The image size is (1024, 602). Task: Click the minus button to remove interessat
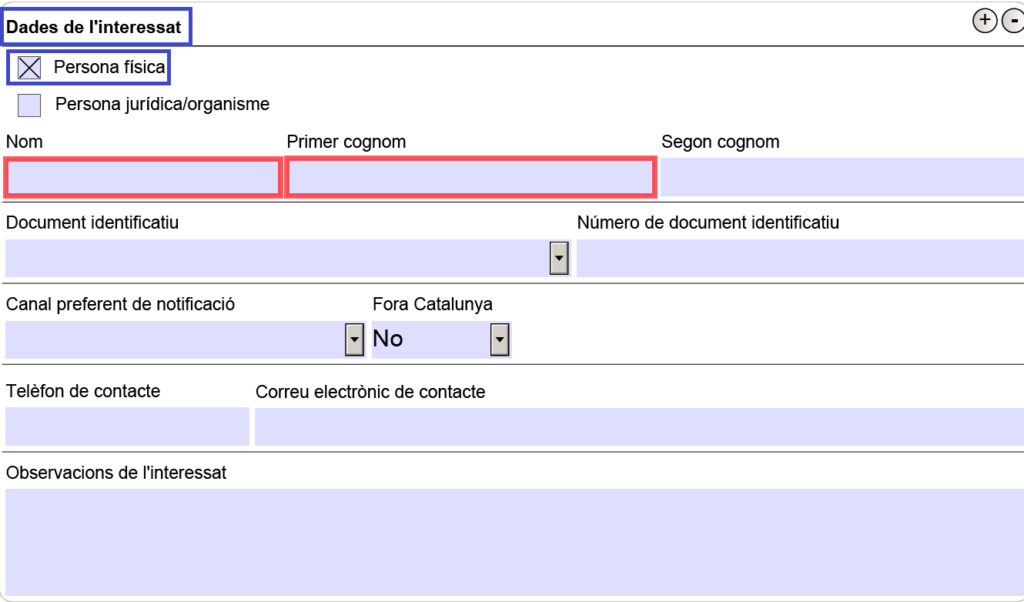1013,20
